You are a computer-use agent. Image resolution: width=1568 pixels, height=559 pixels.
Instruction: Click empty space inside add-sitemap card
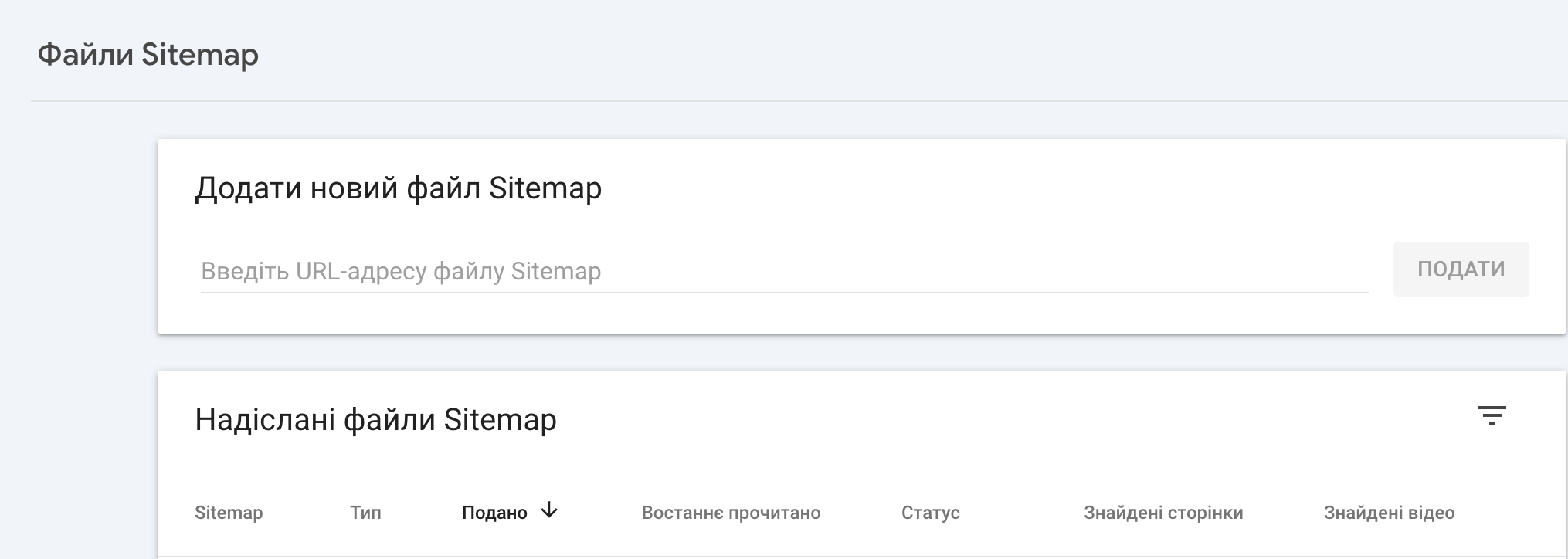(x=1004, y=193)
